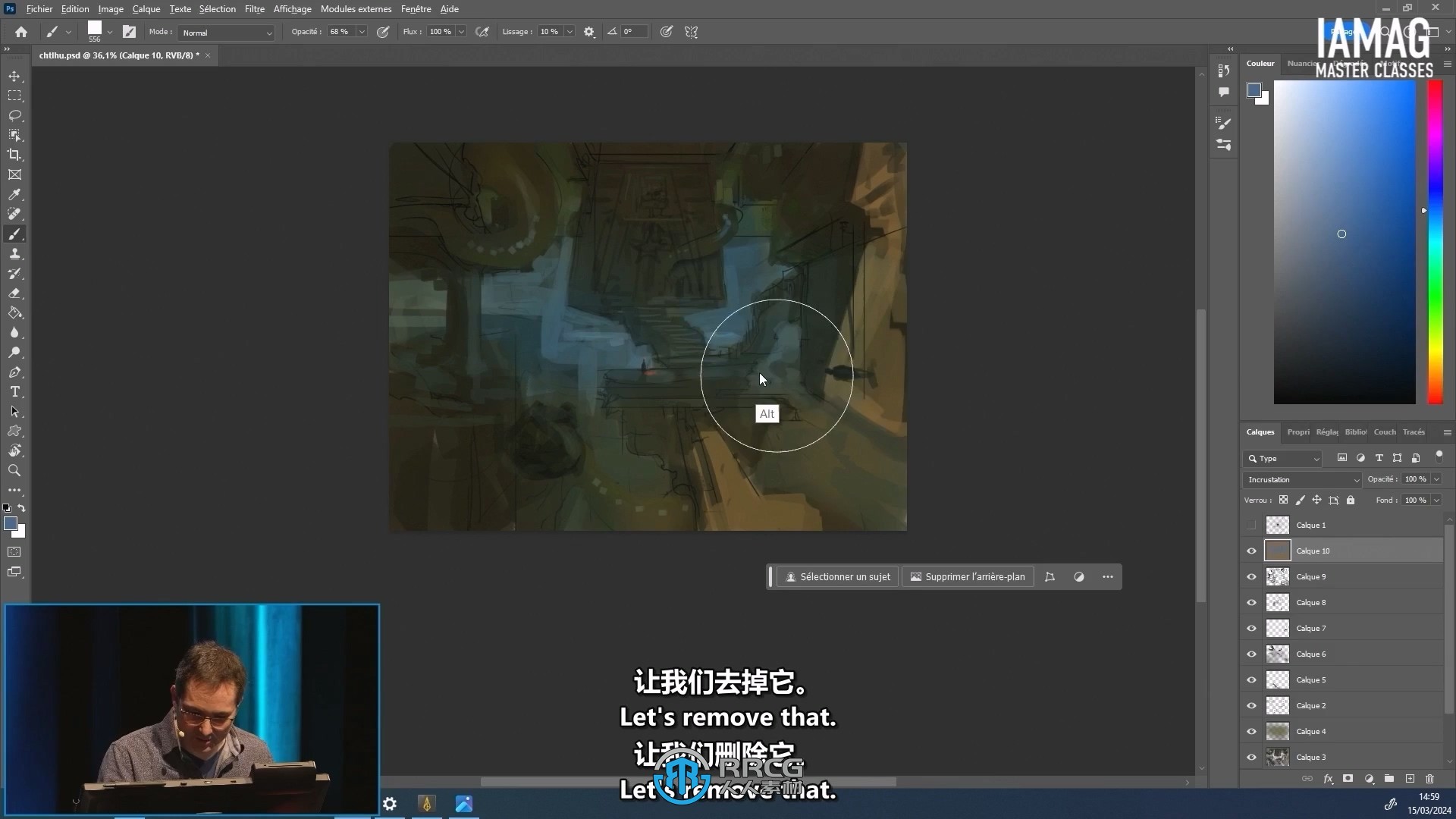Open the Lissage smoothing options gear
Screen dimensions: 1456x819
click(589, 32)
